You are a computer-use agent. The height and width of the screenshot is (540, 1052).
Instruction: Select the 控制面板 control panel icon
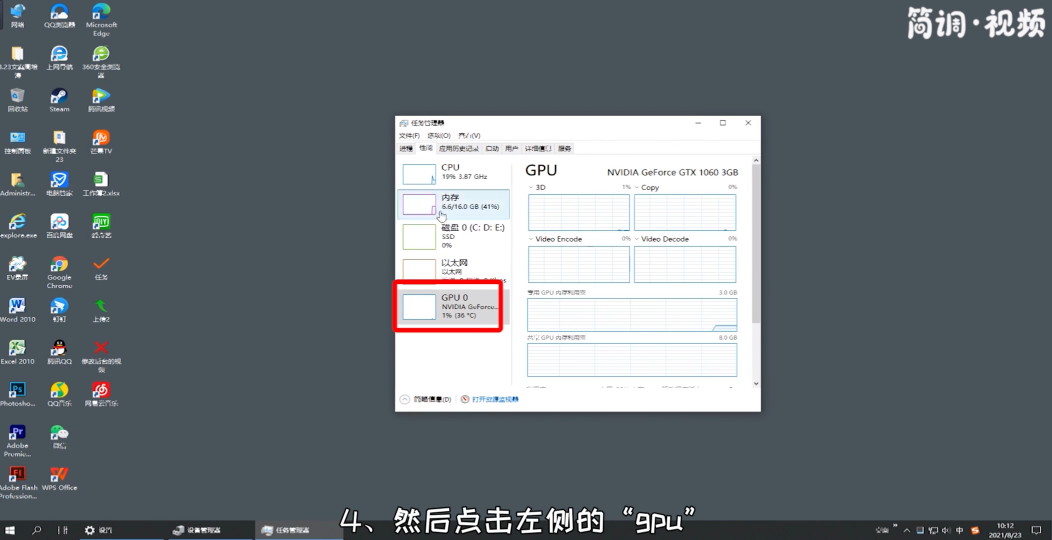[17, 142]
